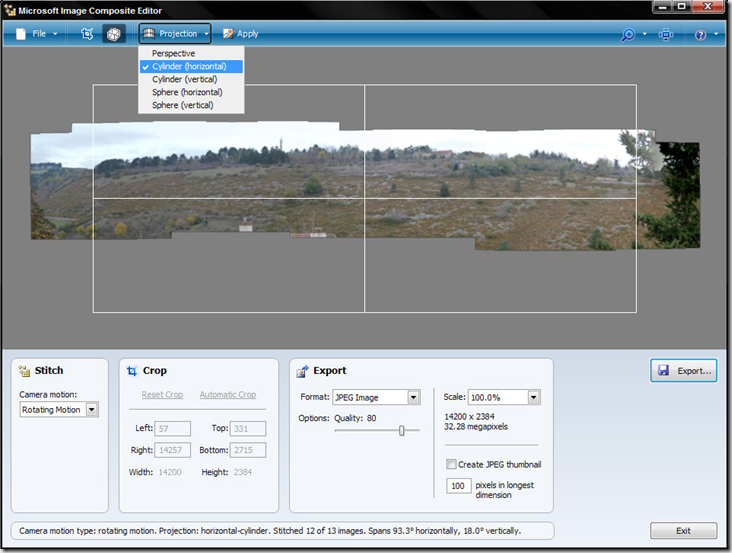The height and width of the screenshot is (553, 732).
Task: Open the Scale percentage dropdown
Action: pos(504,397)
